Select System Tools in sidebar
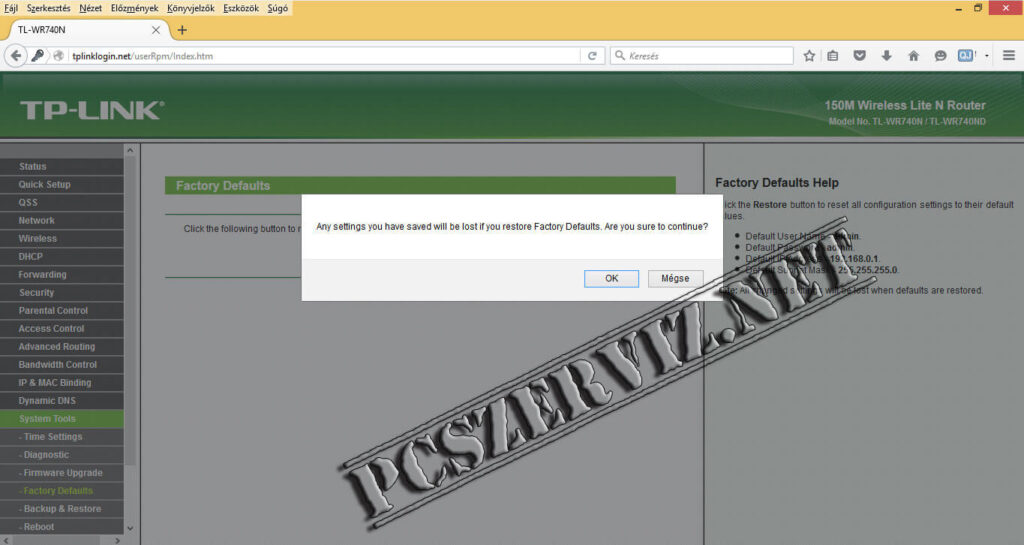Viewport: 1024px width, 545px height. [61, 419]
